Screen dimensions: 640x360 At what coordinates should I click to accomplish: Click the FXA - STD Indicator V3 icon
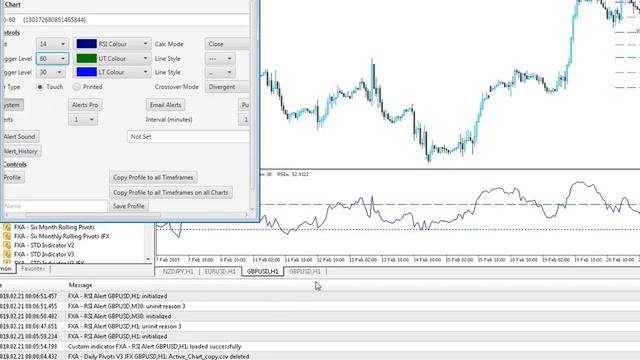pyautogui.click(x=7, y=254)
